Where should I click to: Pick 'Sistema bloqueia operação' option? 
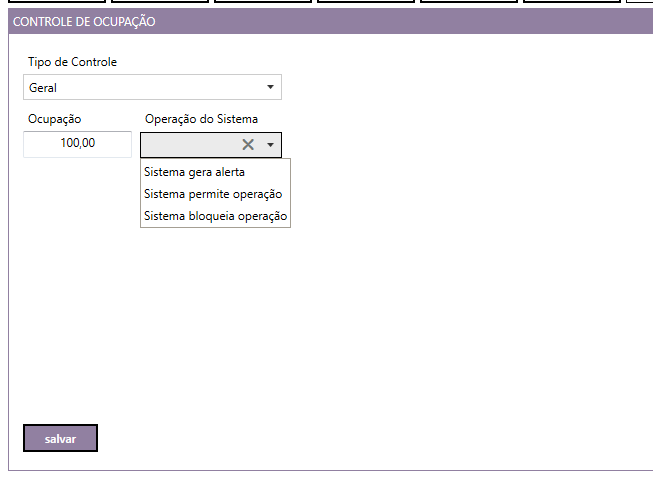tap(215, 216)
